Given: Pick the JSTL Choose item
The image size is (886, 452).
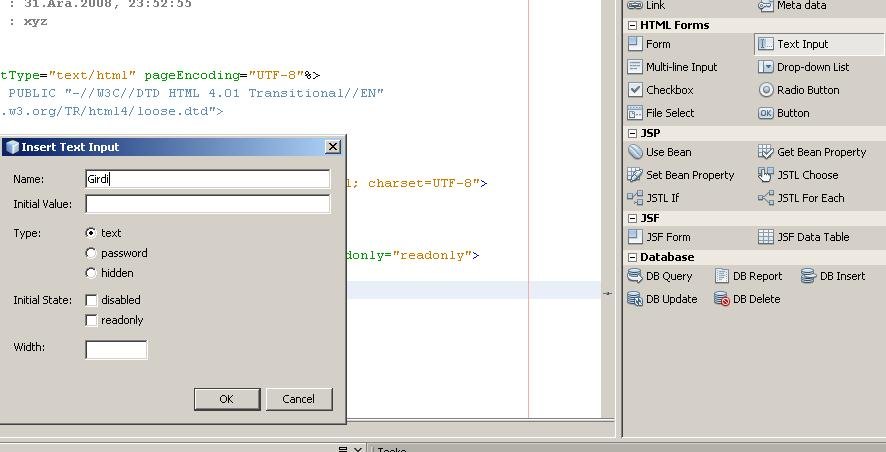Looking at the screenshot, I should click(x=798, y=175).
